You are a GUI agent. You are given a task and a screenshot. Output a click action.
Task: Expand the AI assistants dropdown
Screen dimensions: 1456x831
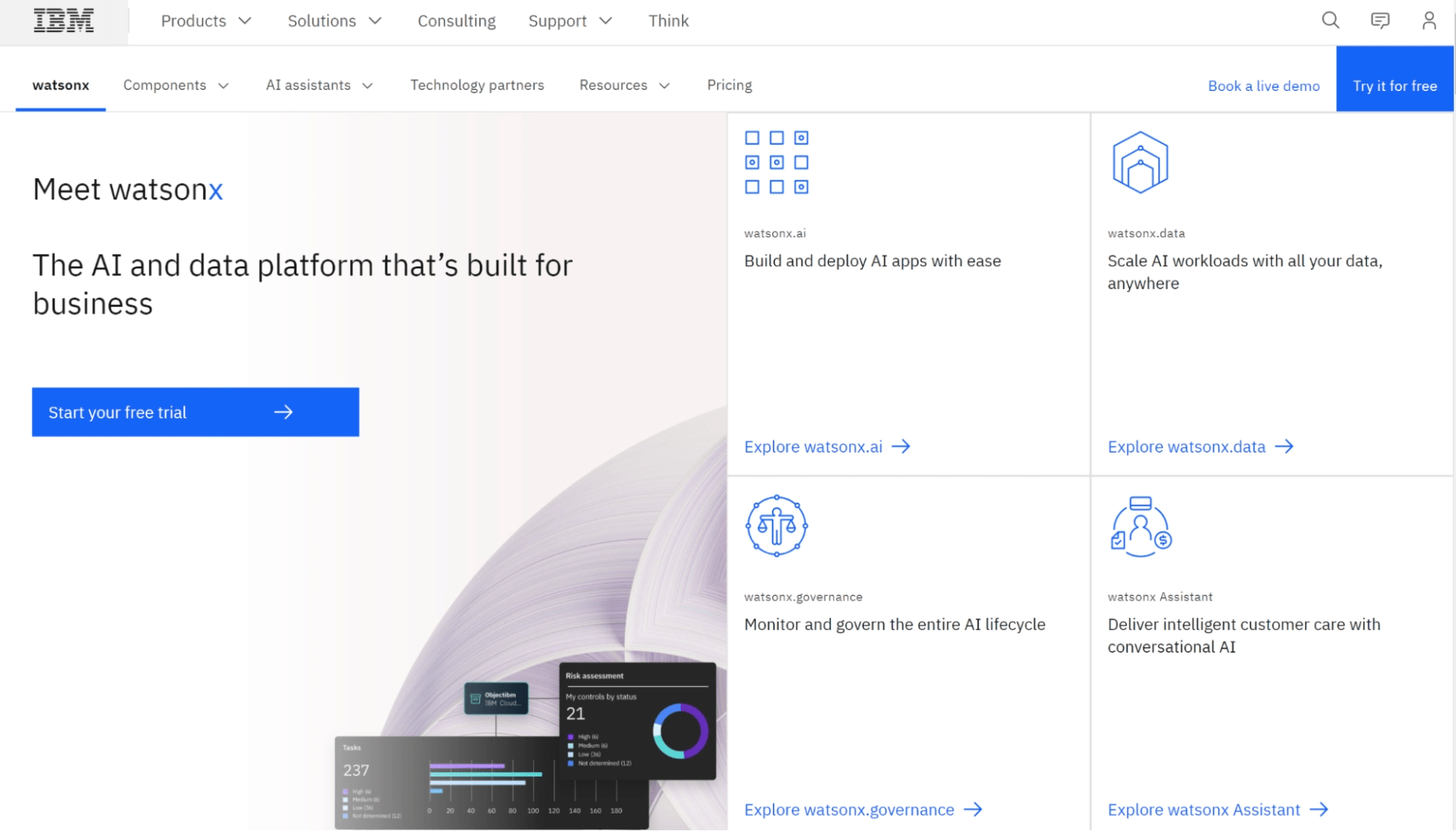[x=318, y=85]
